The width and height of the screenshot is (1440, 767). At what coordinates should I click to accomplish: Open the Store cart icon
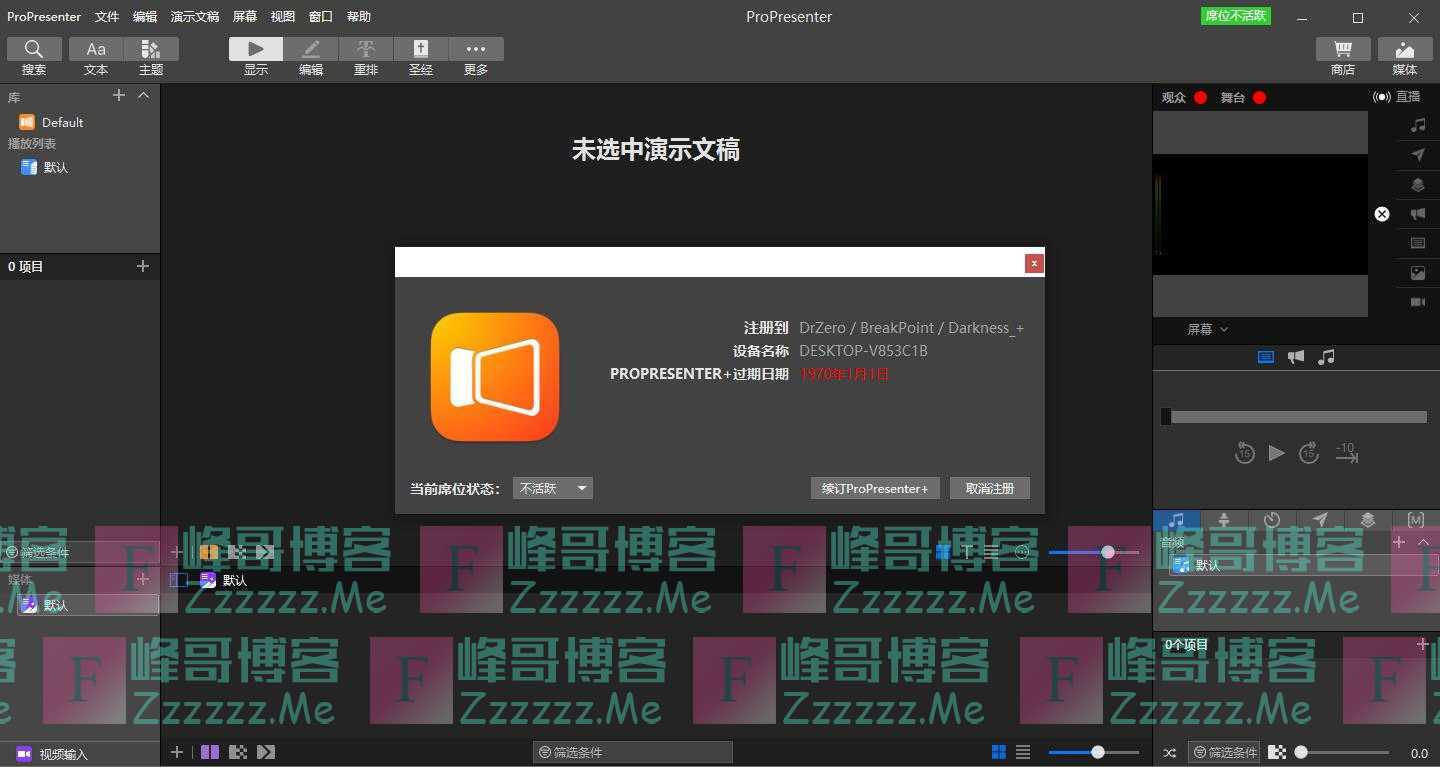(1343, 57)
